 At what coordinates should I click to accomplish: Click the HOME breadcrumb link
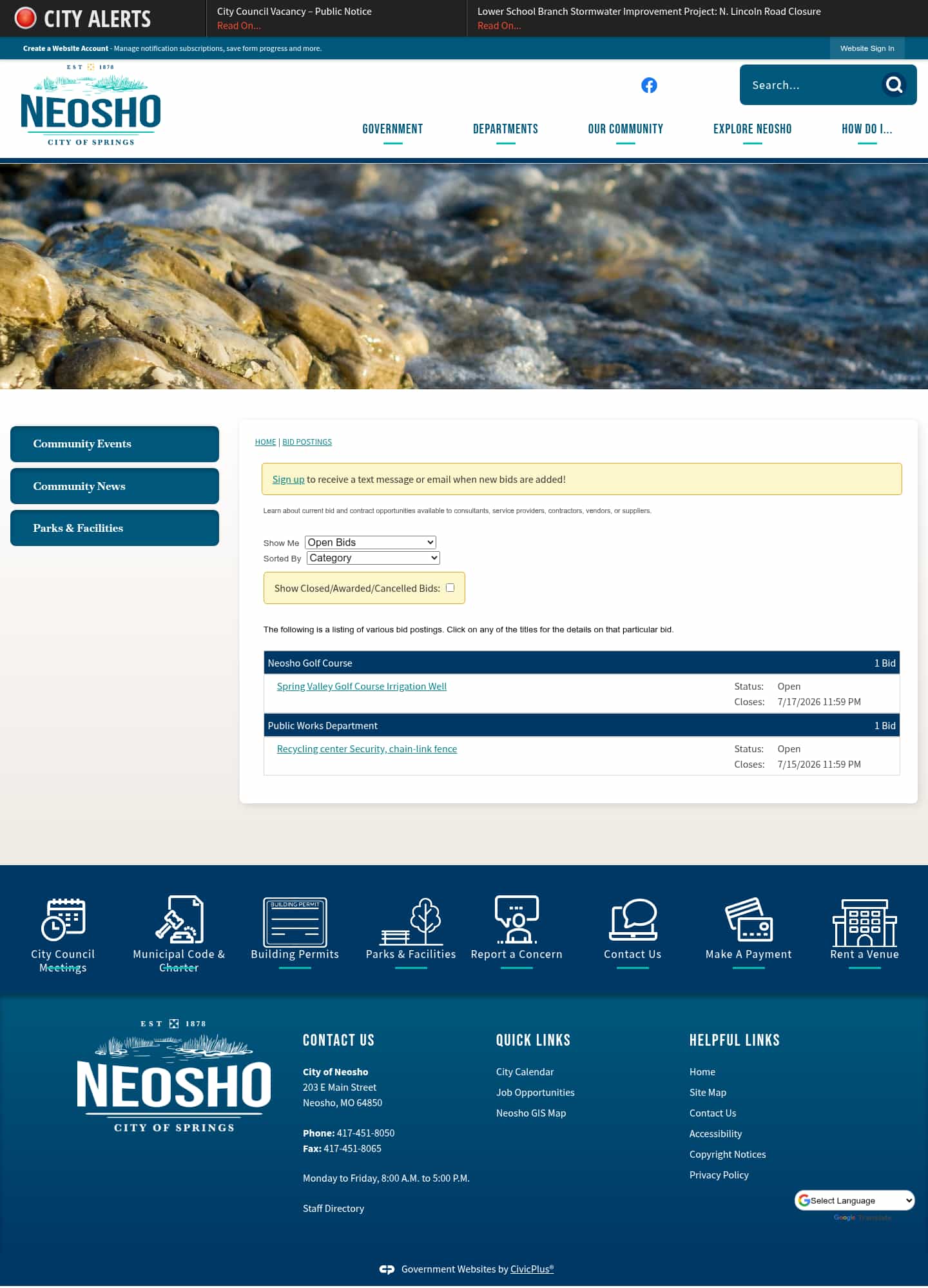pyautogui.click(x=266, y=442)
